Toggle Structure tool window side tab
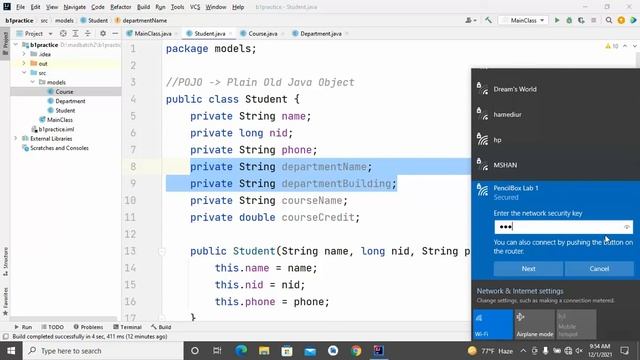The height and width of the screenshot is (360, 640). pyautogui.click(x=5, y=261)
